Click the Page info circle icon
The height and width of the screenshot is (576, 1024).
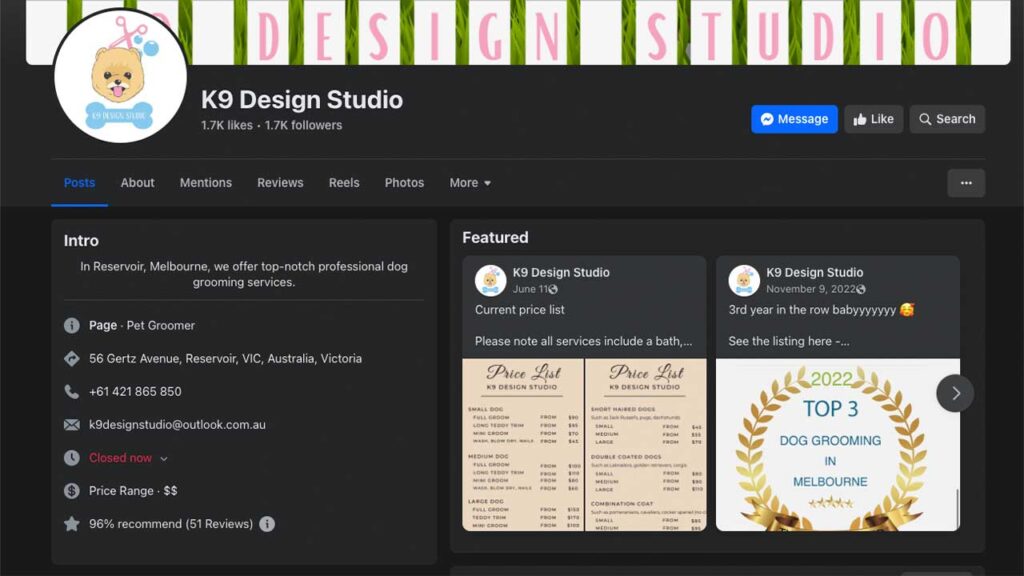[x=72, y=325]
